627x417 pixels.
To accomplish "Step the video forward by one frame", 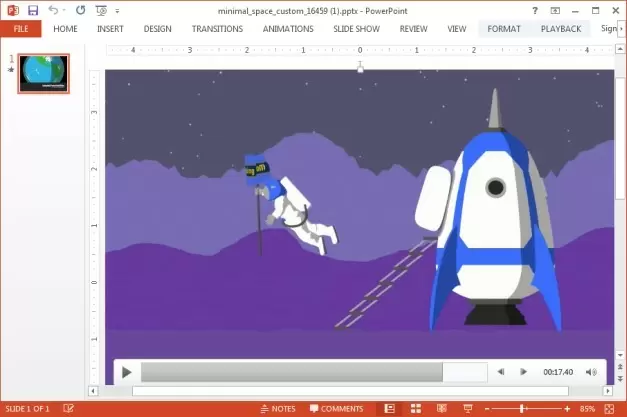I will [x=523, y=372].
